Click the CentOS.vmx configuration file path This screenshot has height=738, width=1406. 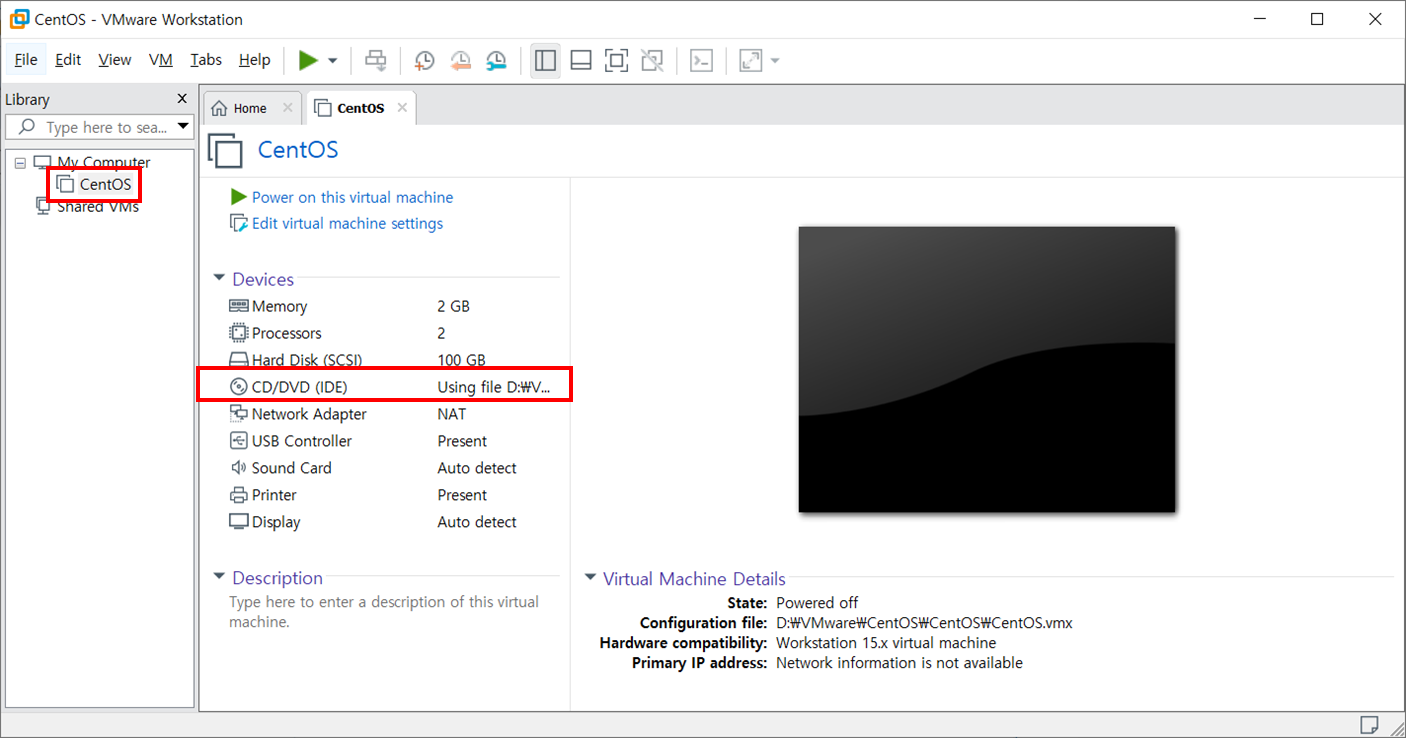pyautogui.click(x=924, y=623)
